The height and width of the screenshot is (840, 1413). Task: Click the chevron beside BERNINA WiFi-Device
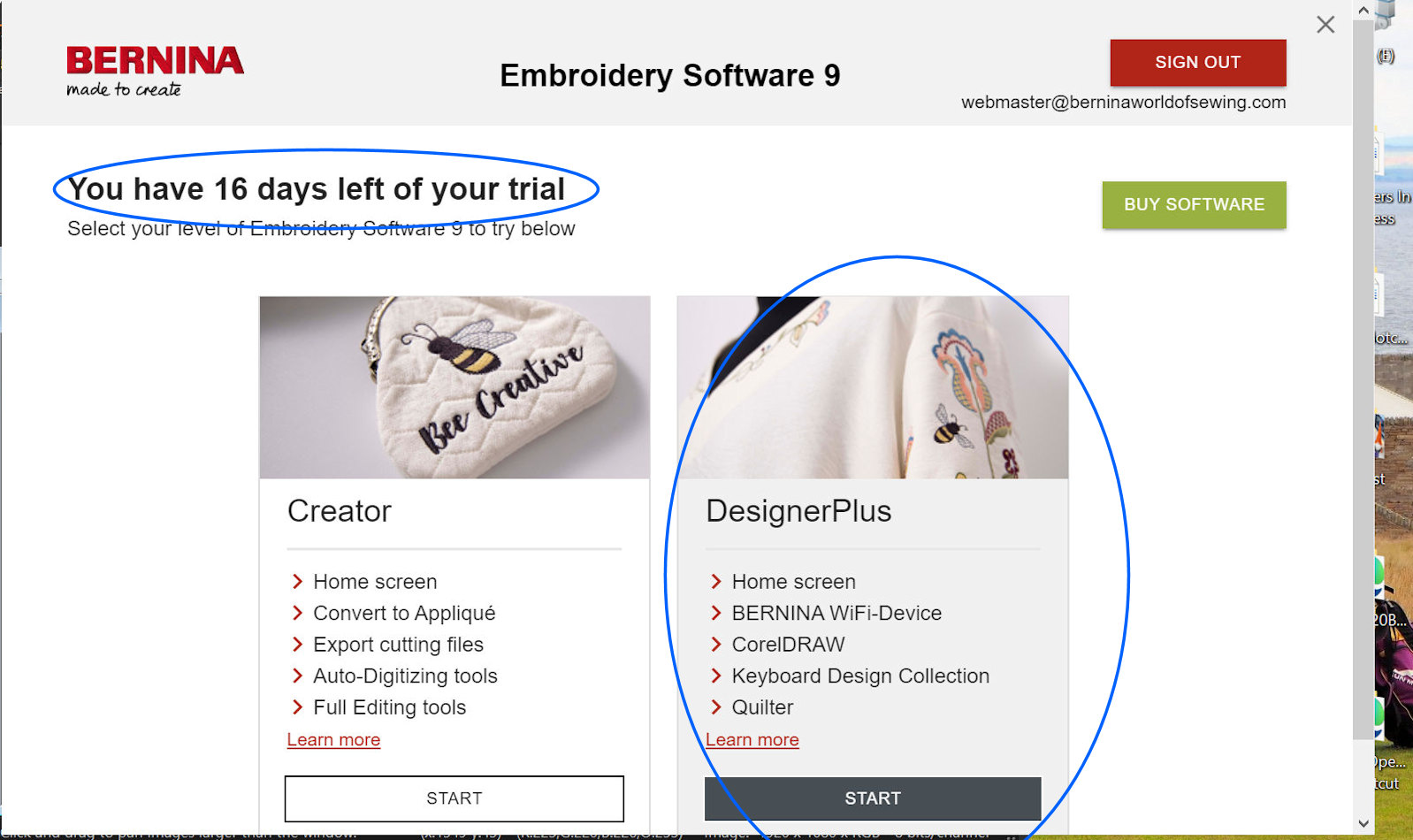(716, 613)
